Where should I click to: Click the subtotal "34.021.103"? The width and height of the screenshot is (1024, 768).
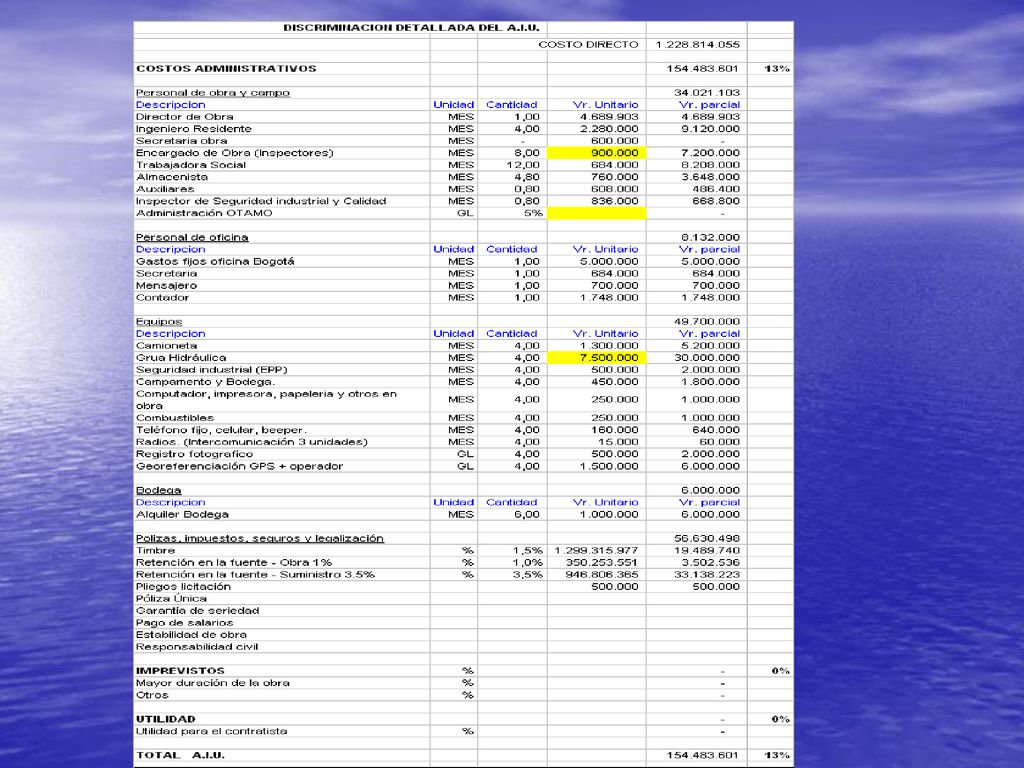[707, 93]
